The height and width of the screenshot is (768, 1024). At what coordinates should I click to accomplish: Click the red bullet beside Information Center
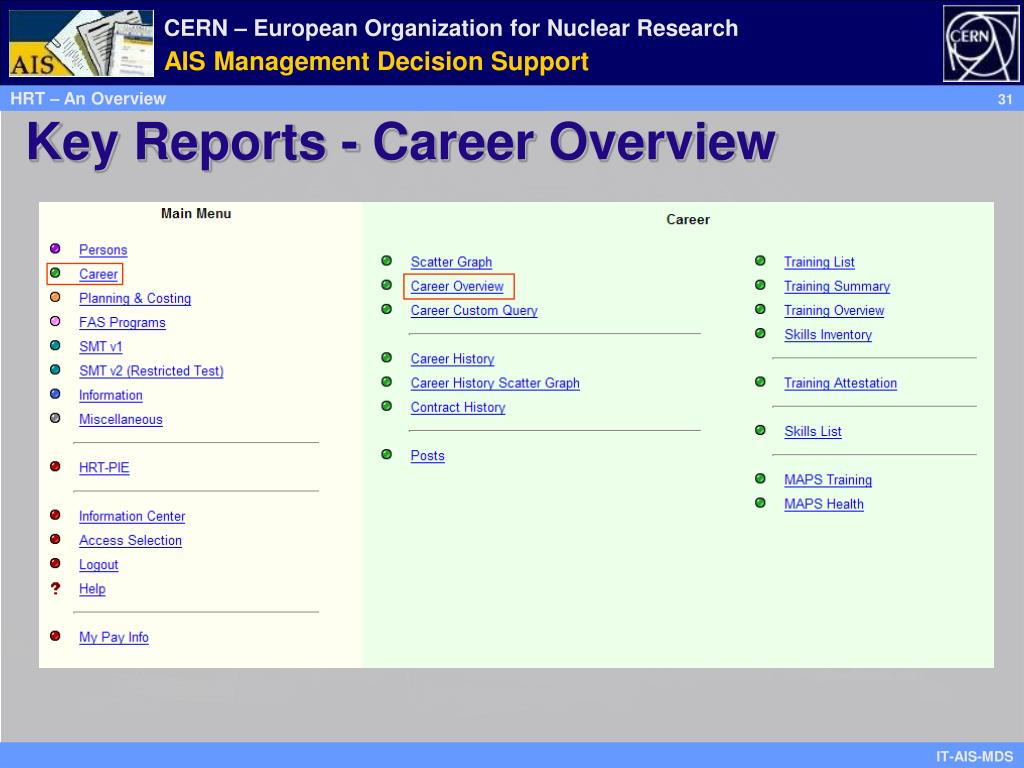pos(55,515)
